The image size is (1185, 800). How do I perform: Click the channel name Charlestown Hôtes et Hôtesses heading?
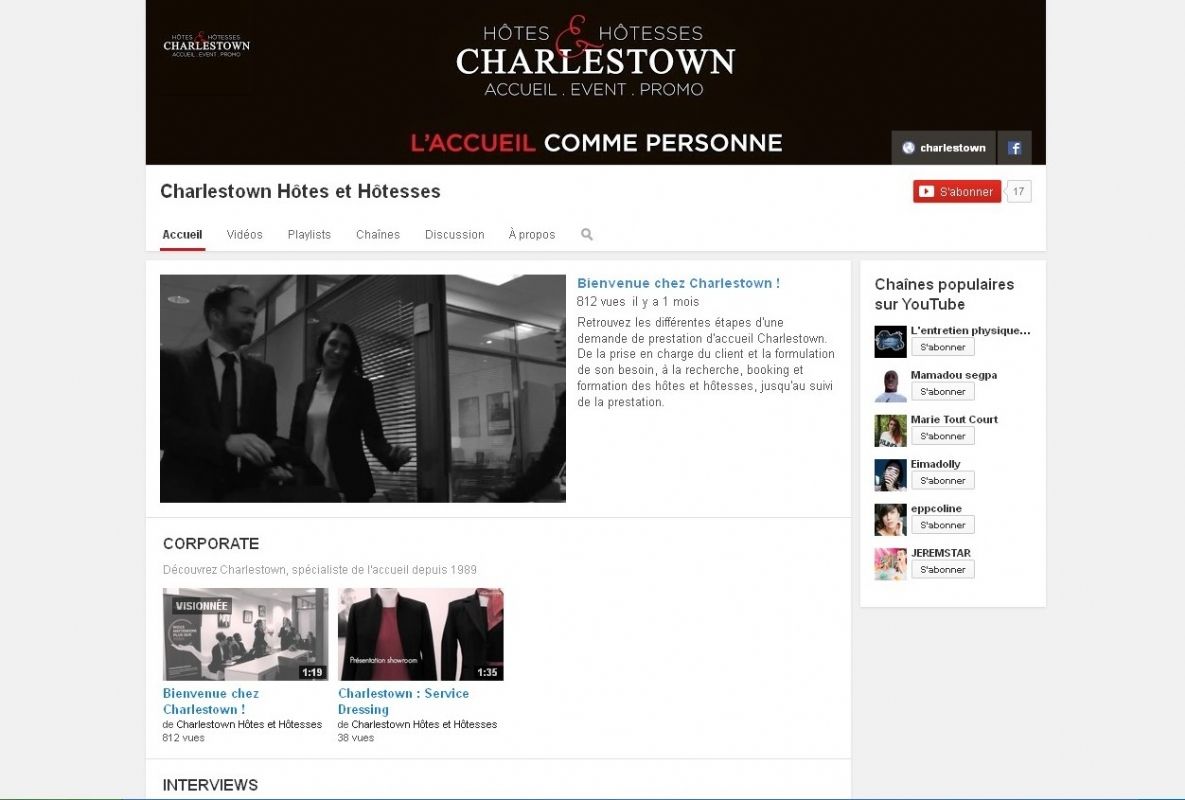click(300, 191)
